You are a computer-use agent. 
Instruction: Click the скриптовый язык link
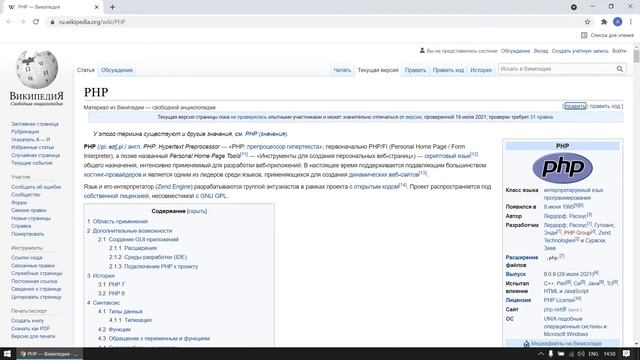pyautogui.click(x=447, y=156)
